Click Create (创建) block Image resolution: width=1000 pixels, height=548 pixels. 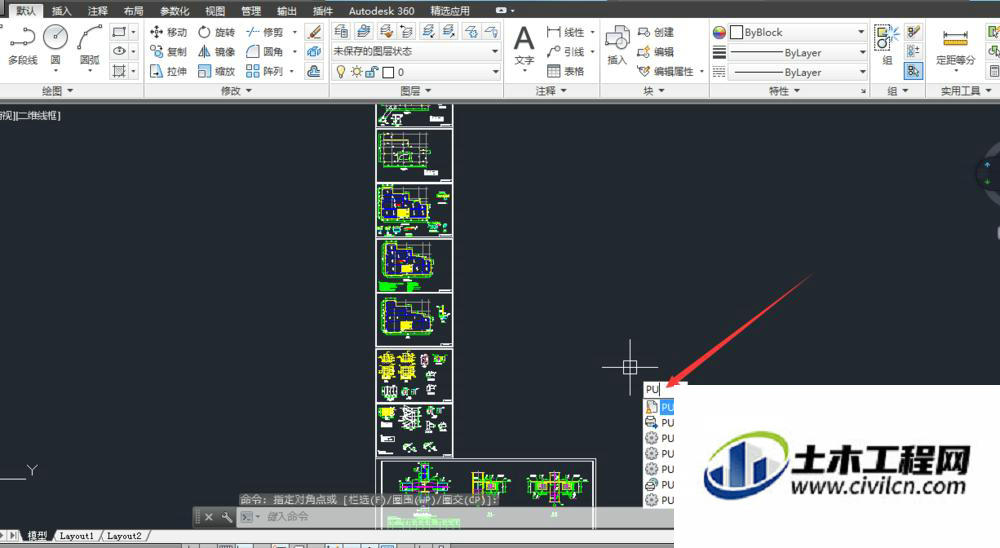click(x=656, y=32)
